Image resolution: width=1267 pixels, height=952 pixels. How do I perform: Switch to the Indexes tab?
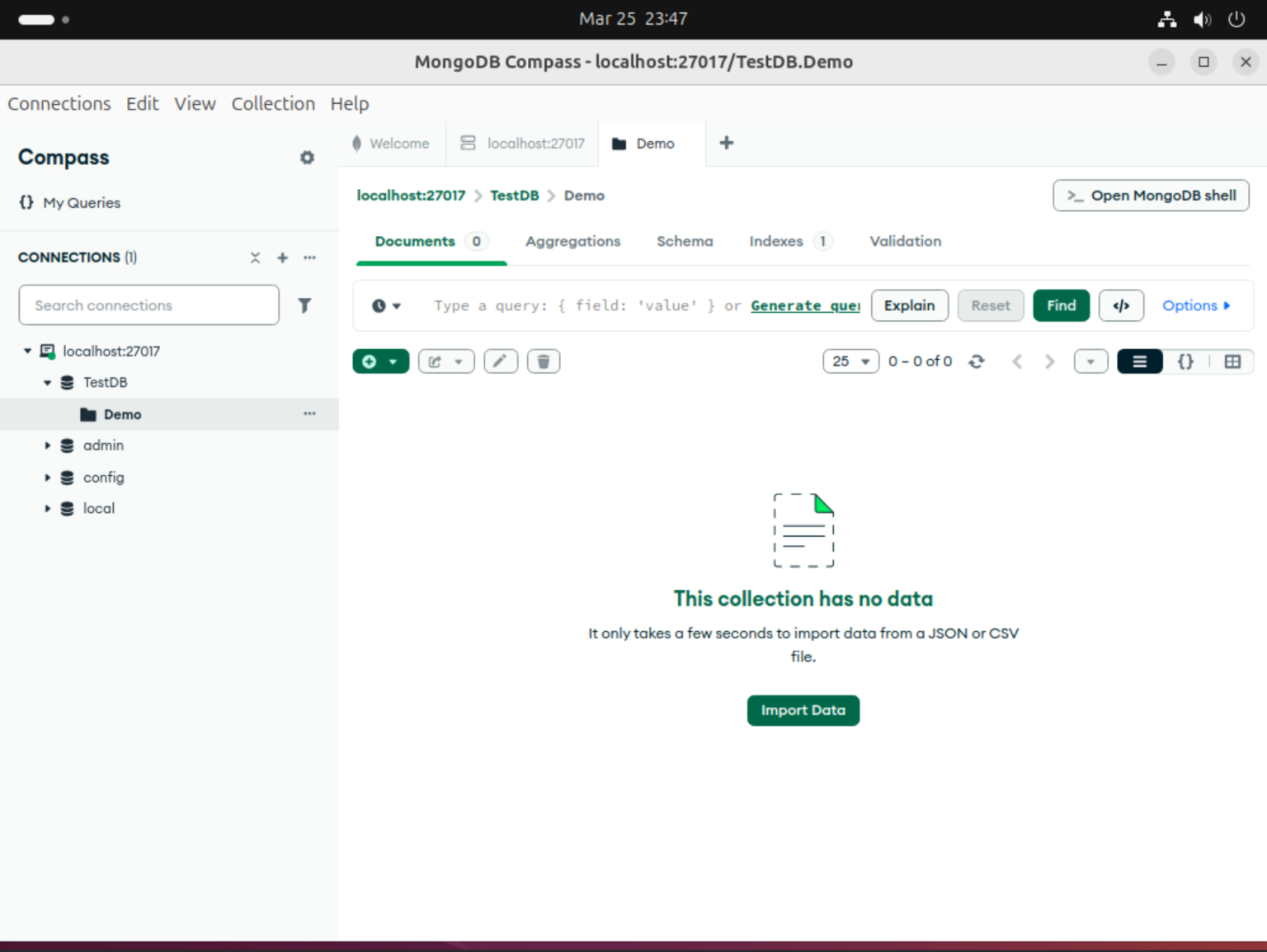coord(775,241)
